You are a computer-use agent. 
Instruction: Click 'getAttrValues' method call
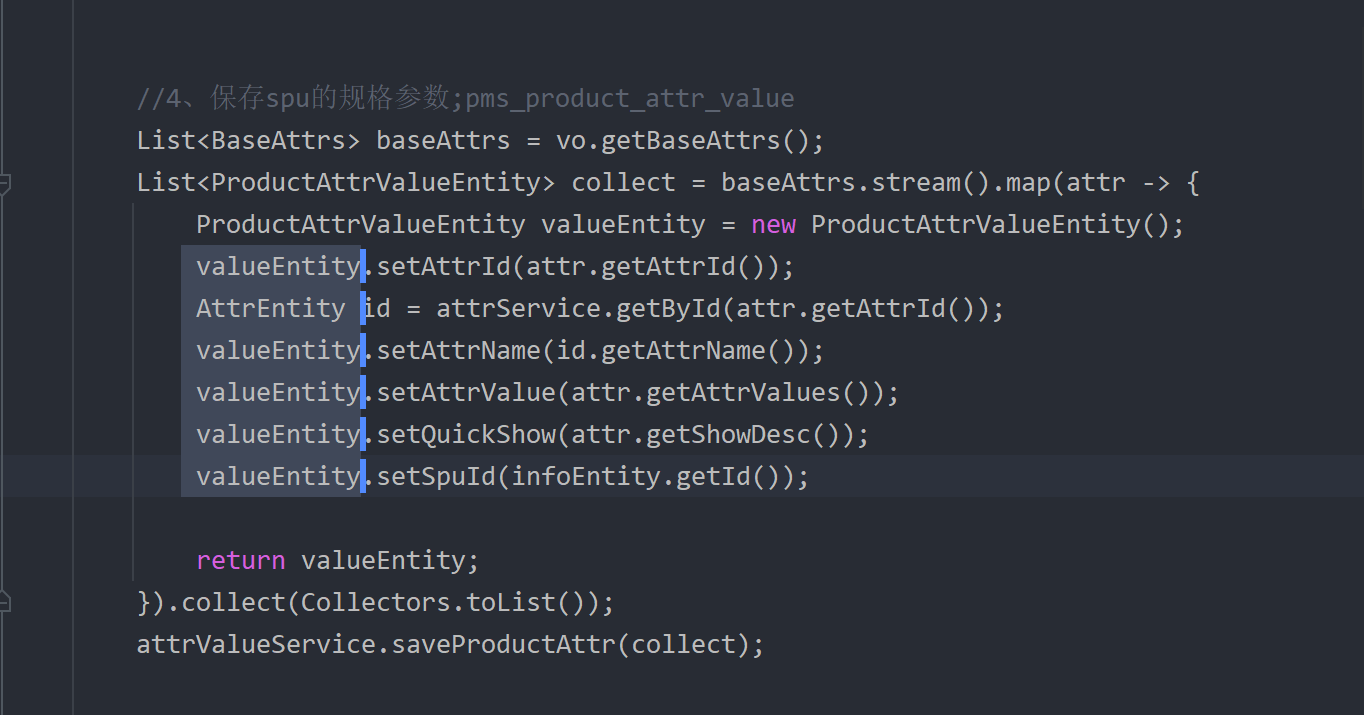[743, 392]
